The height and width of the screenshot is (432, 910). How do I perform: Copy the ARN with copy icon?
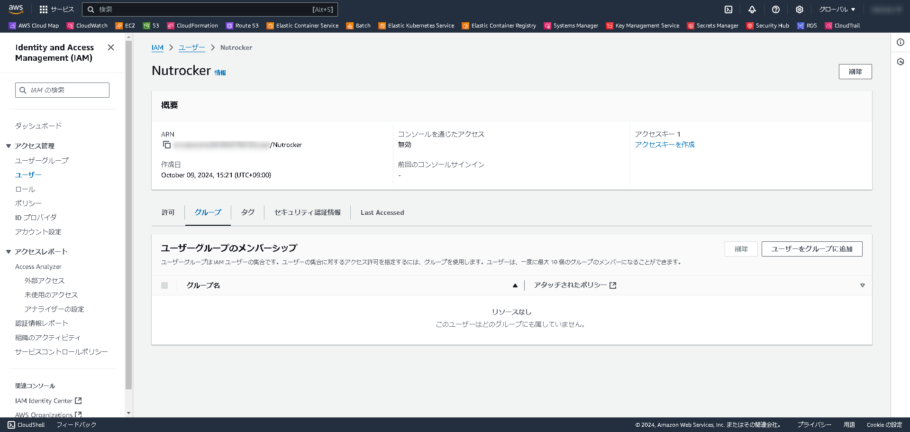tap(167, 145)
